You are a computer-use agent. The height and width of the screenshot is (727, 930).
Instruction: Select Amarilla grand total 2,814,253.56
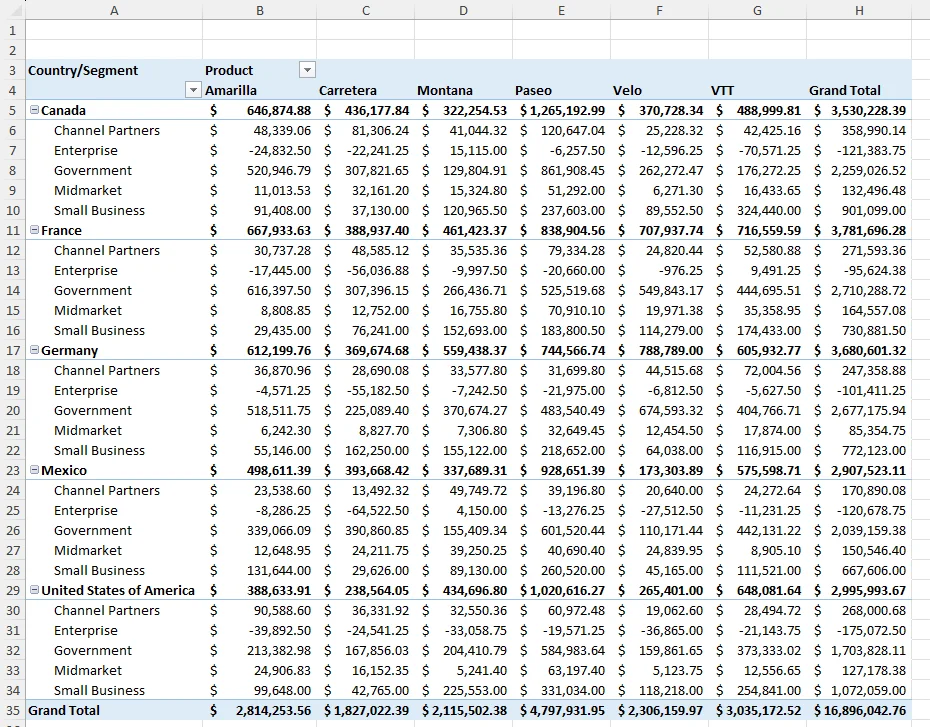(x=260, y=710)
